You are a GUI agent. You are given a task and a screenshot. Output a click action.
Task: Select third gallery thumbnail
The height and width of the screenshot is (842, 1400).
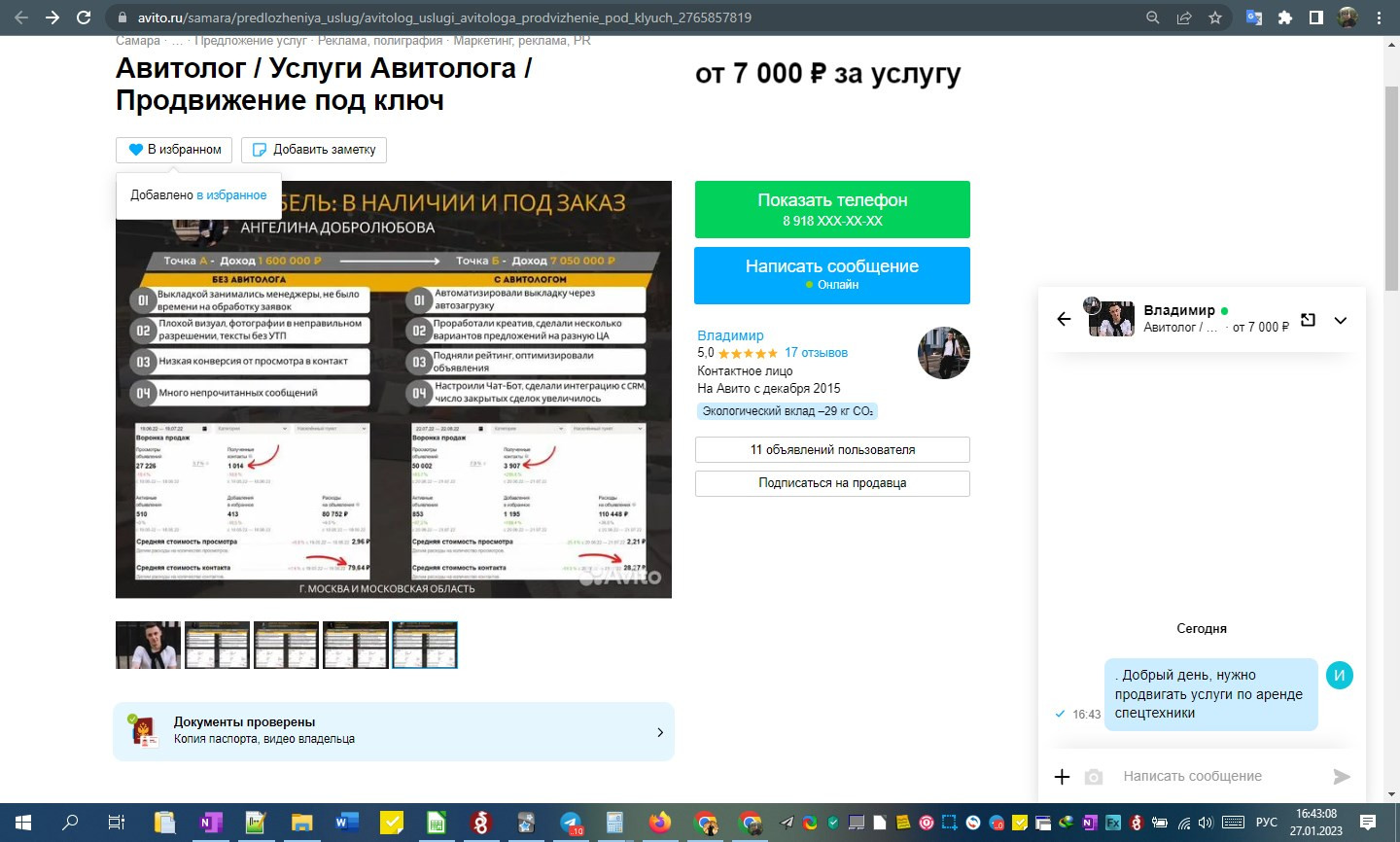click(x=286, y=646)
